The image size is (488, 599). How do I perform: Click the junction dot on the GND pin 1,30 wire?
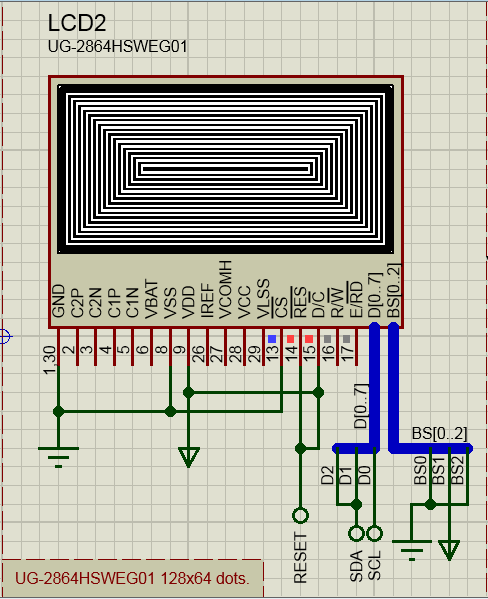(58, 412)
